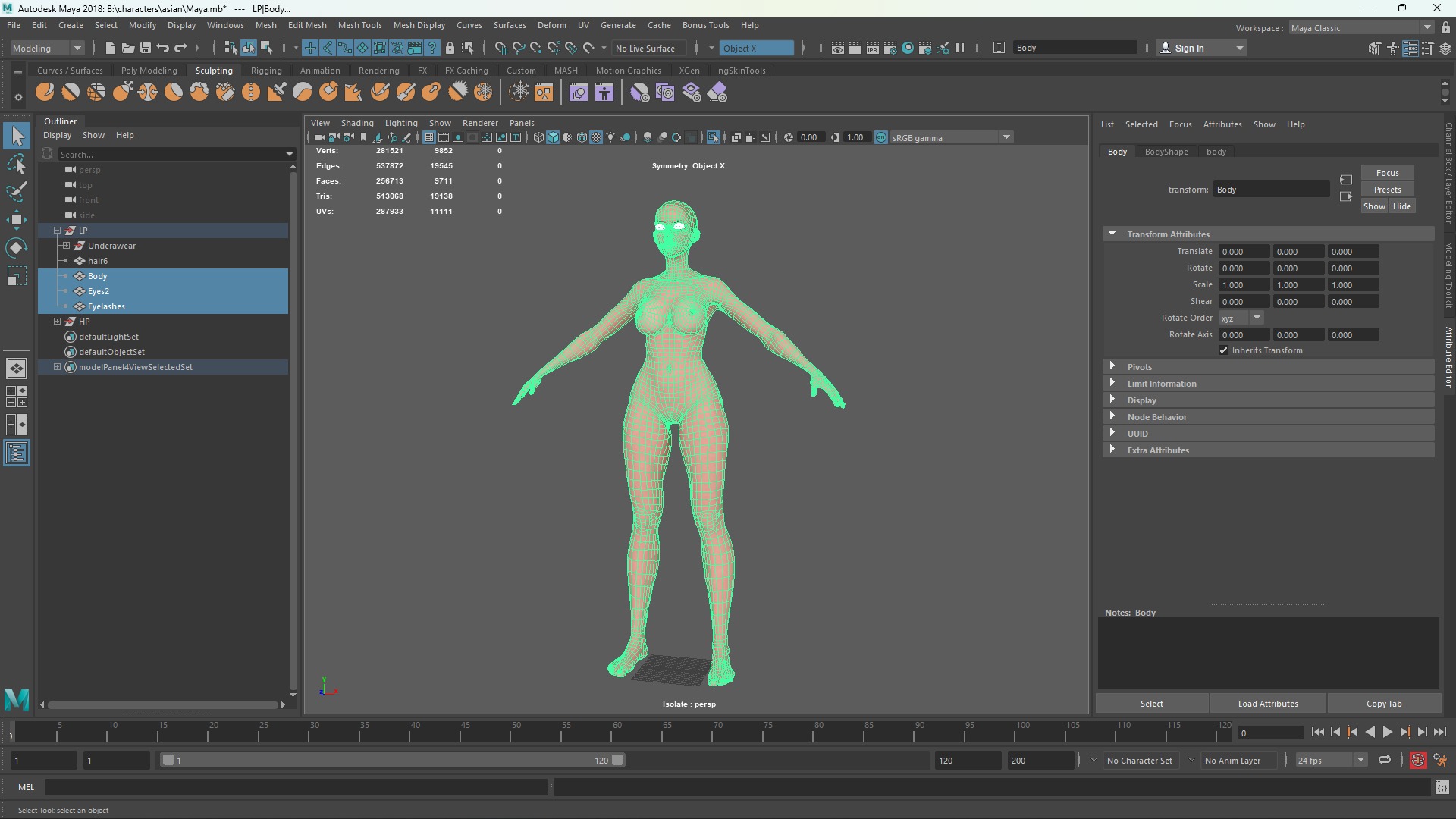The height and width of the screenshot is (819, 1456).
Task: Select the hair6 node in Outliner
Action: [97, 261]
